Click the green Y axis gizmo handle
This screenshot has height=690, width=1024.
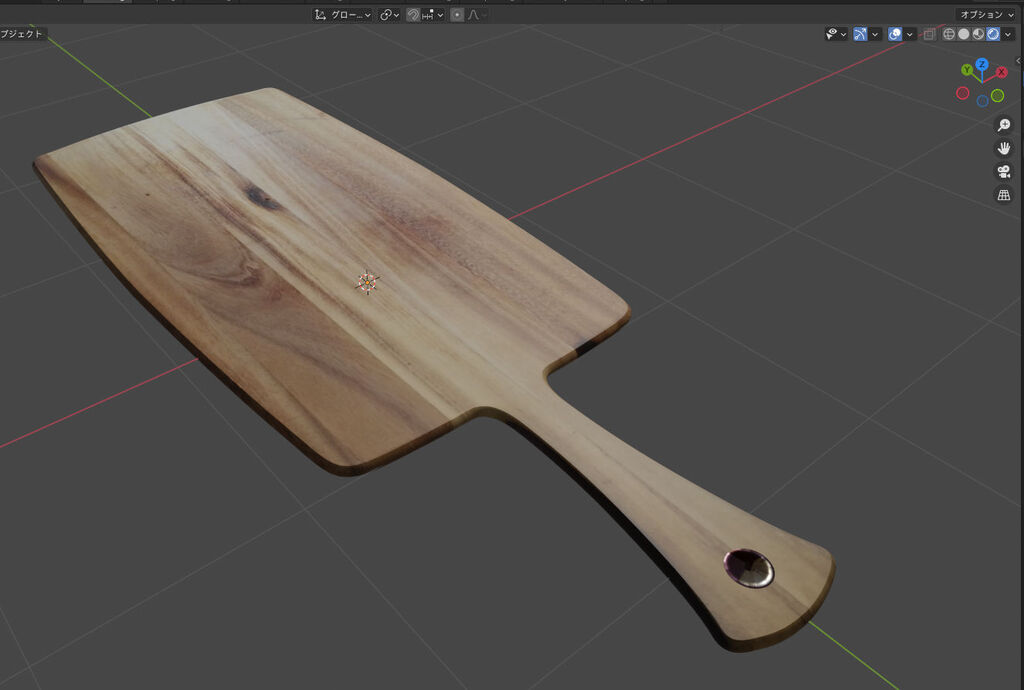[967, 70]
